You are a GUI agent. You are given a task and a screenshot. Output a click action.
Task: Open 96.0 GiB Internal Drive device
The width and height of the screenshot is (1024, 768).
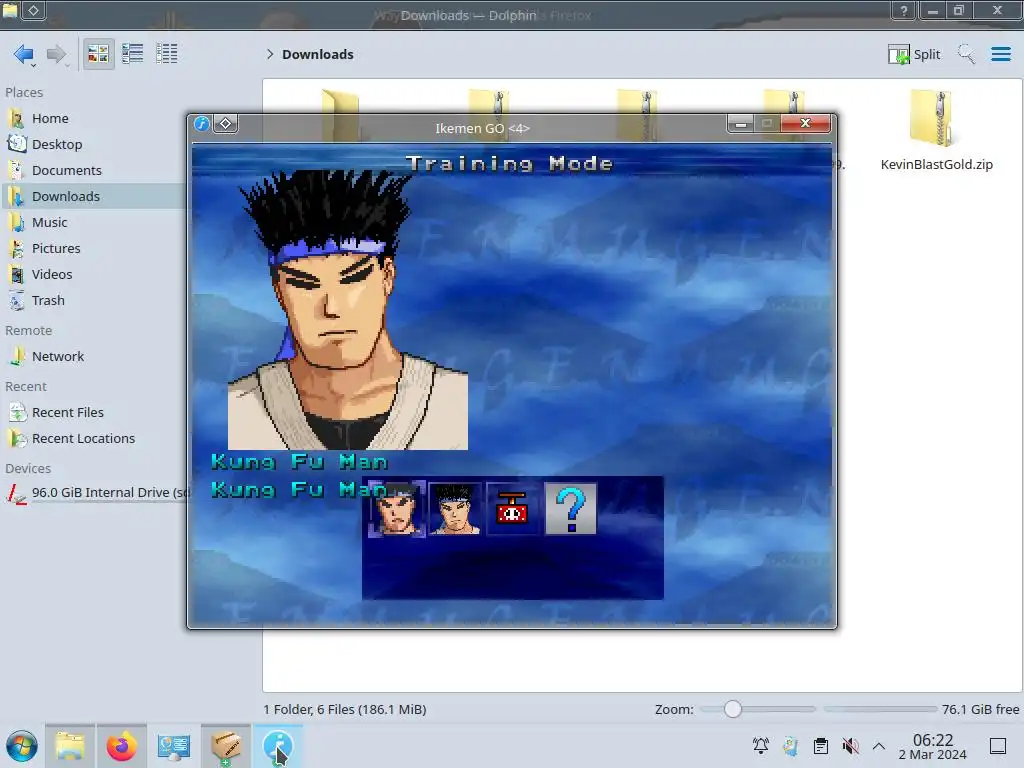click(x=95, y=493)
